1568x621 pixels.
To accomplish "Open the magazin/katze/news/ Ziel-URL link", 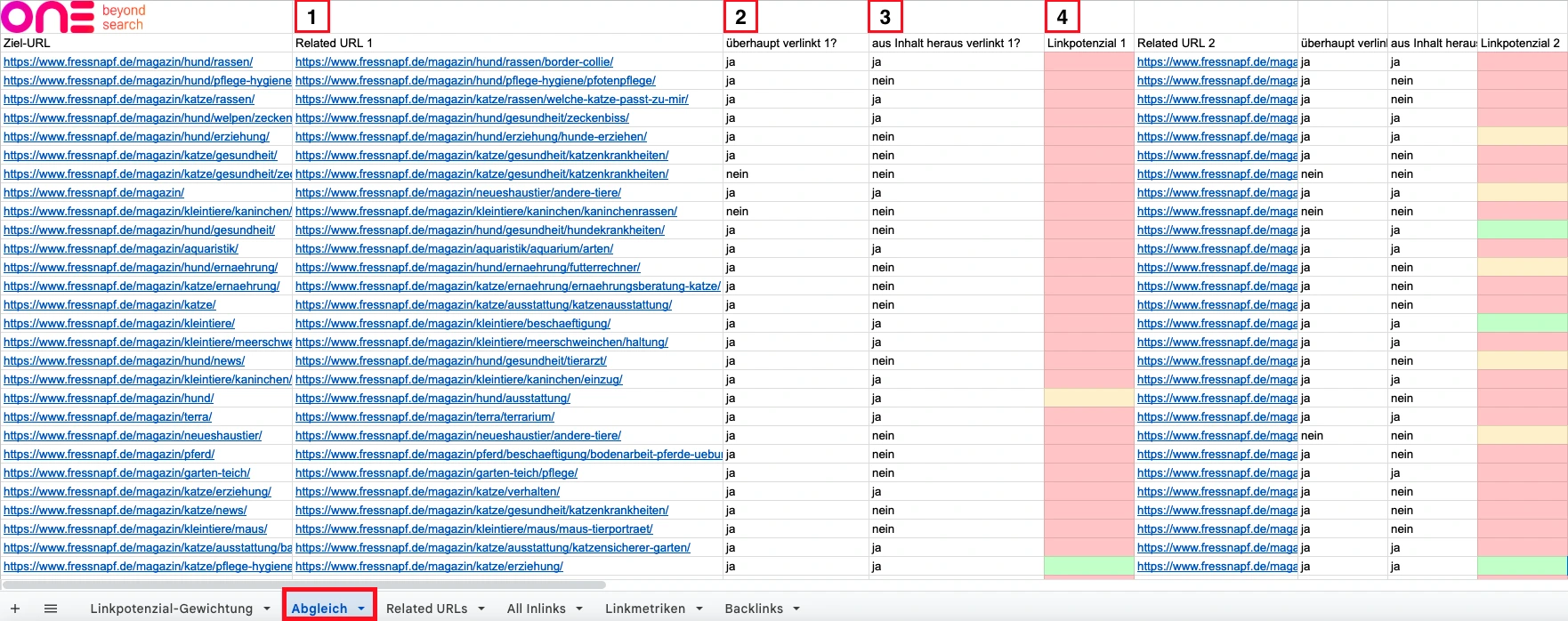I will 125,511.
